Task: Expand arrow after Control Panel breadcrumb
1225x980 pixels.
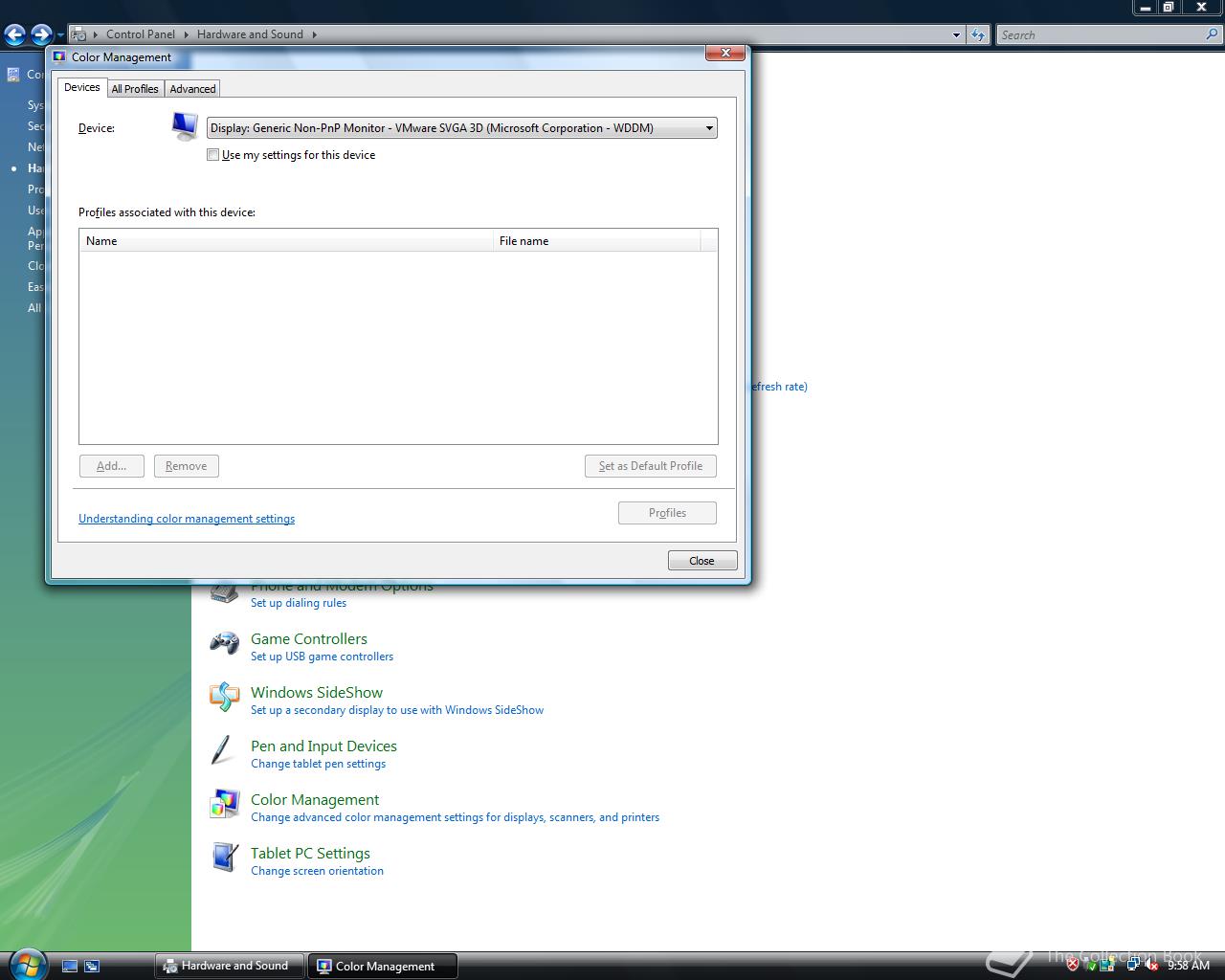Action: [x=186, y=34]
